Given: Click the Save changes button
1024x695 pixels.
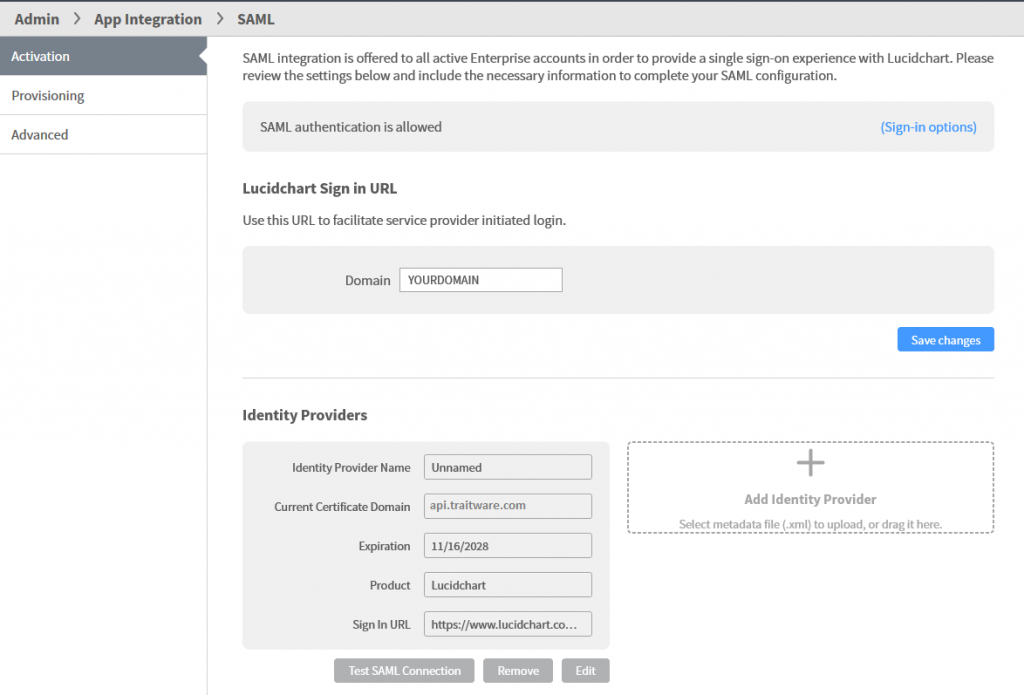Looking at the screenshot, I should [x=945, y=340].
